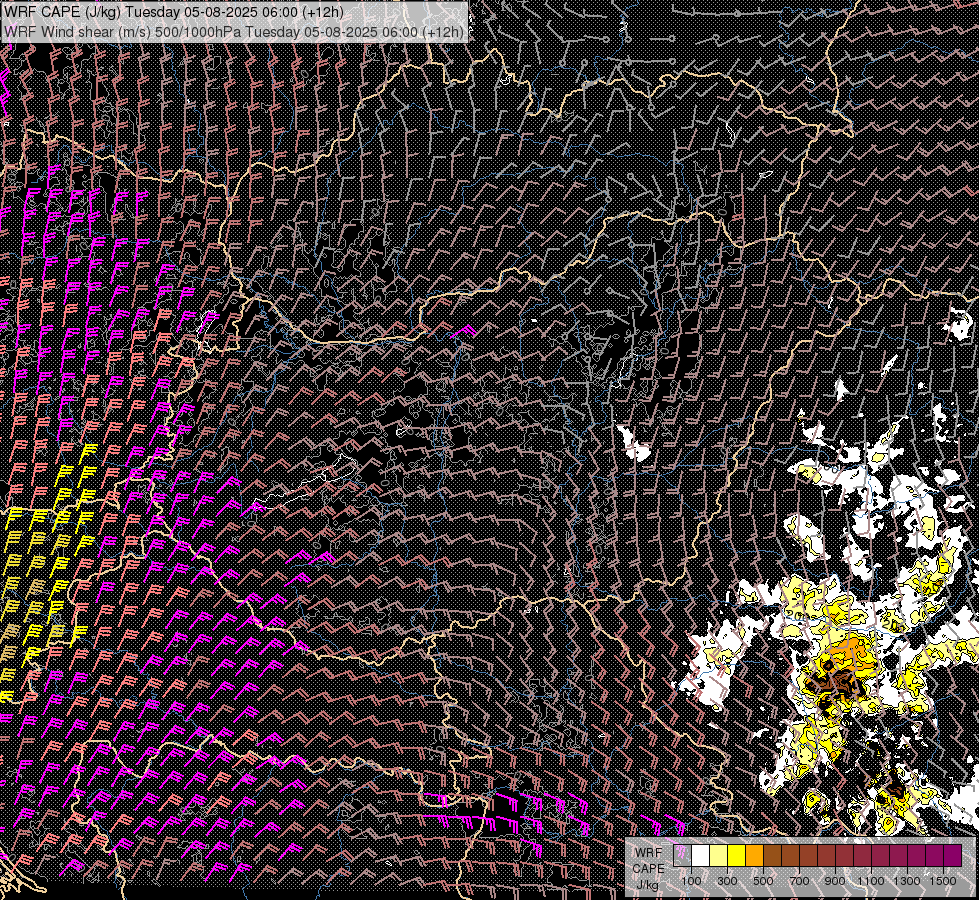Select the orange legend swatch

point(754,856)
